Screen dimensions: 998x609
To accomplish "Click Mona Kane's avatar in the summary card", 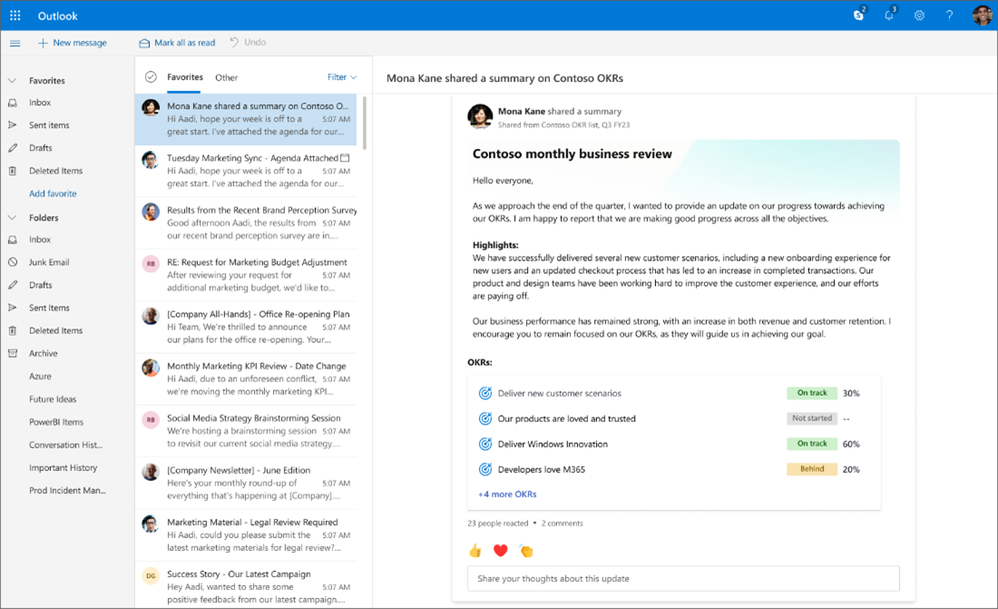I will pos(480,116).
